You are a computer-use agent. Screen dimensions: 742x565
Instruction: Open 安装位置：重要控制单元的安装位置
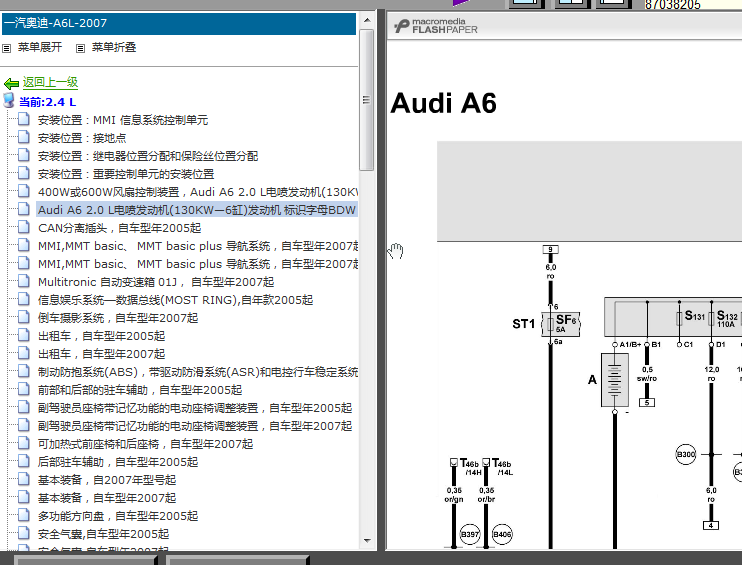click(x=126, y=174)
